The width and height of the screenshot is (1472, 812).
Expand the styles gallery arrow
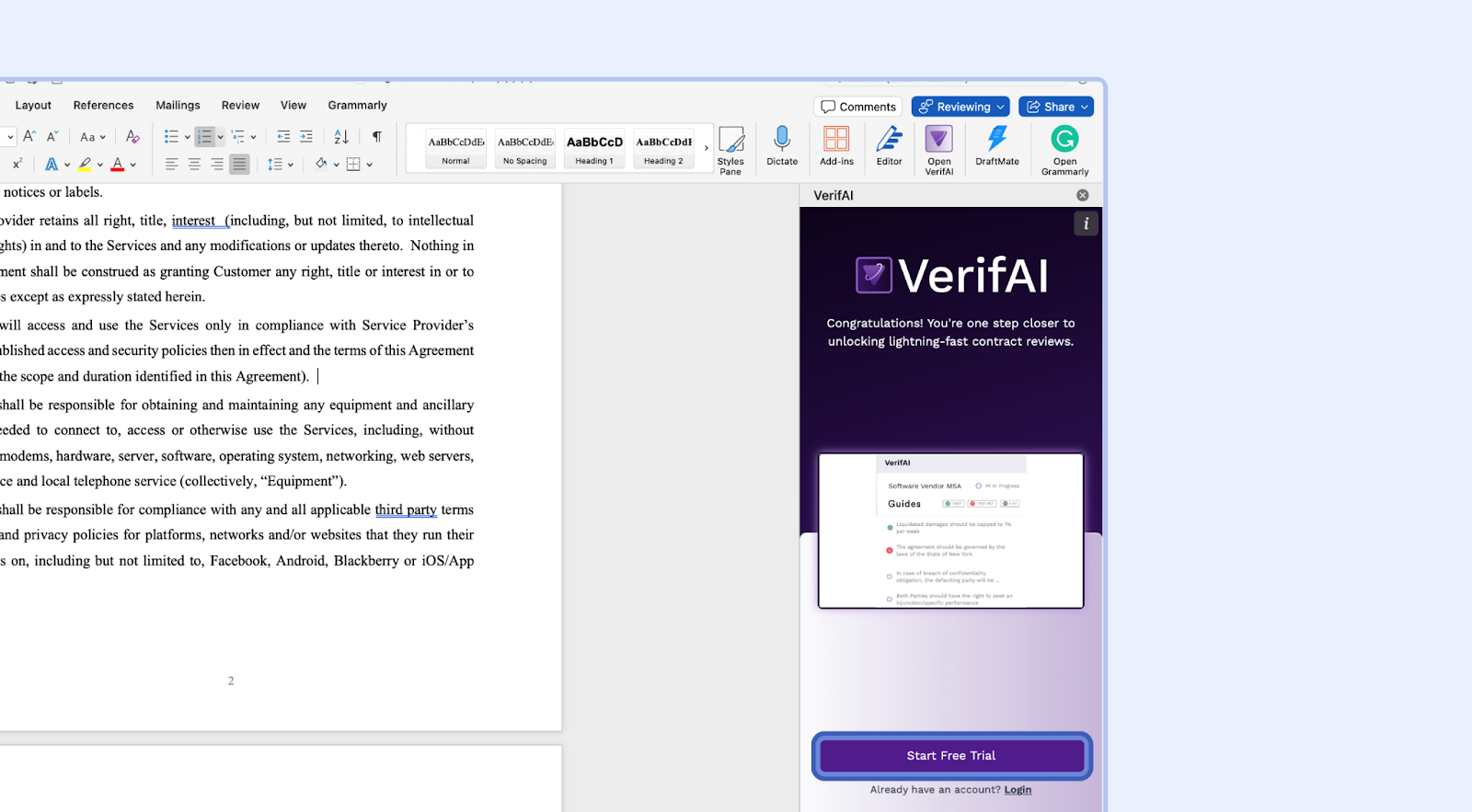pos(707,148)
